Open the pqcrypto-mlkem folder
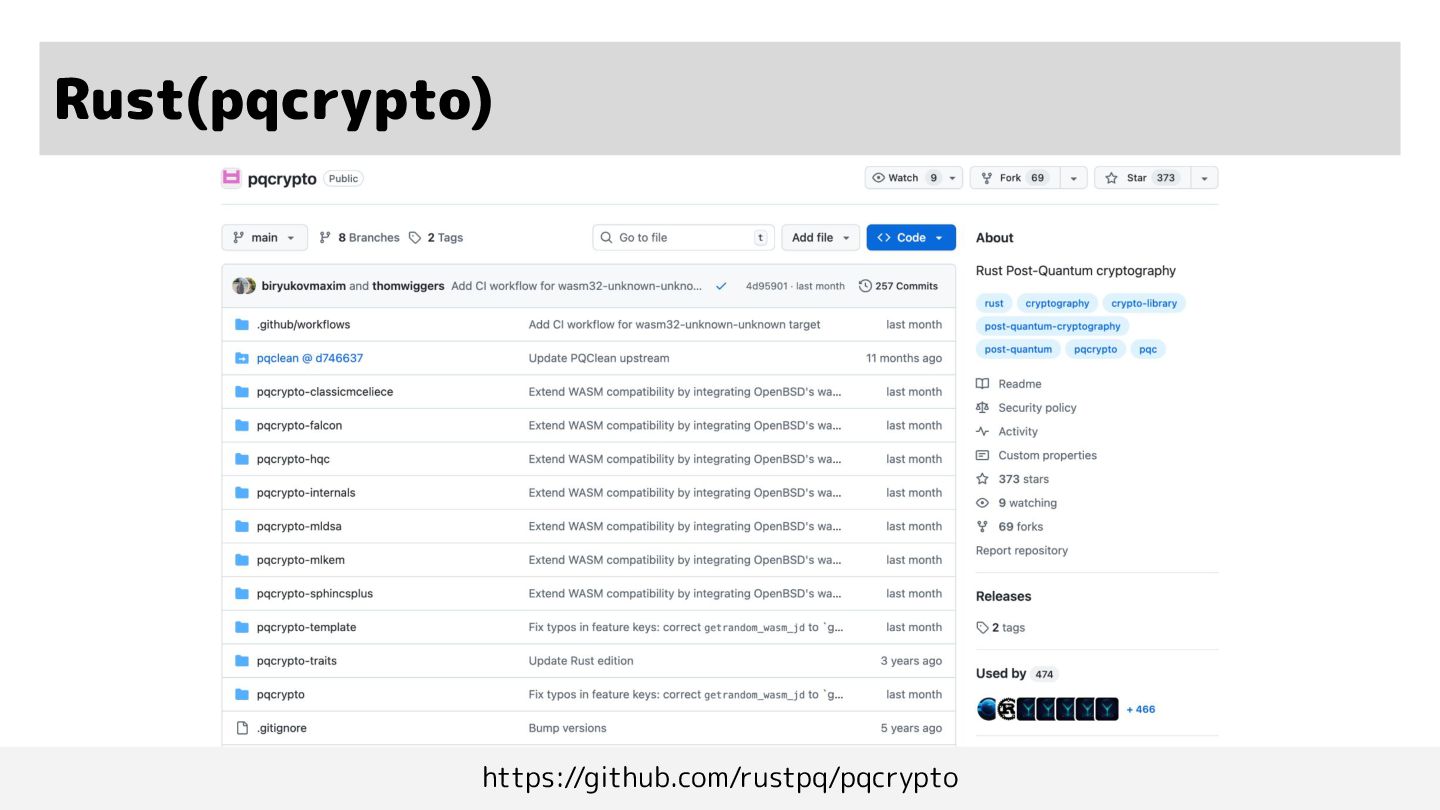The width and height of the screenshot is (1440, 810). (301, 560)
